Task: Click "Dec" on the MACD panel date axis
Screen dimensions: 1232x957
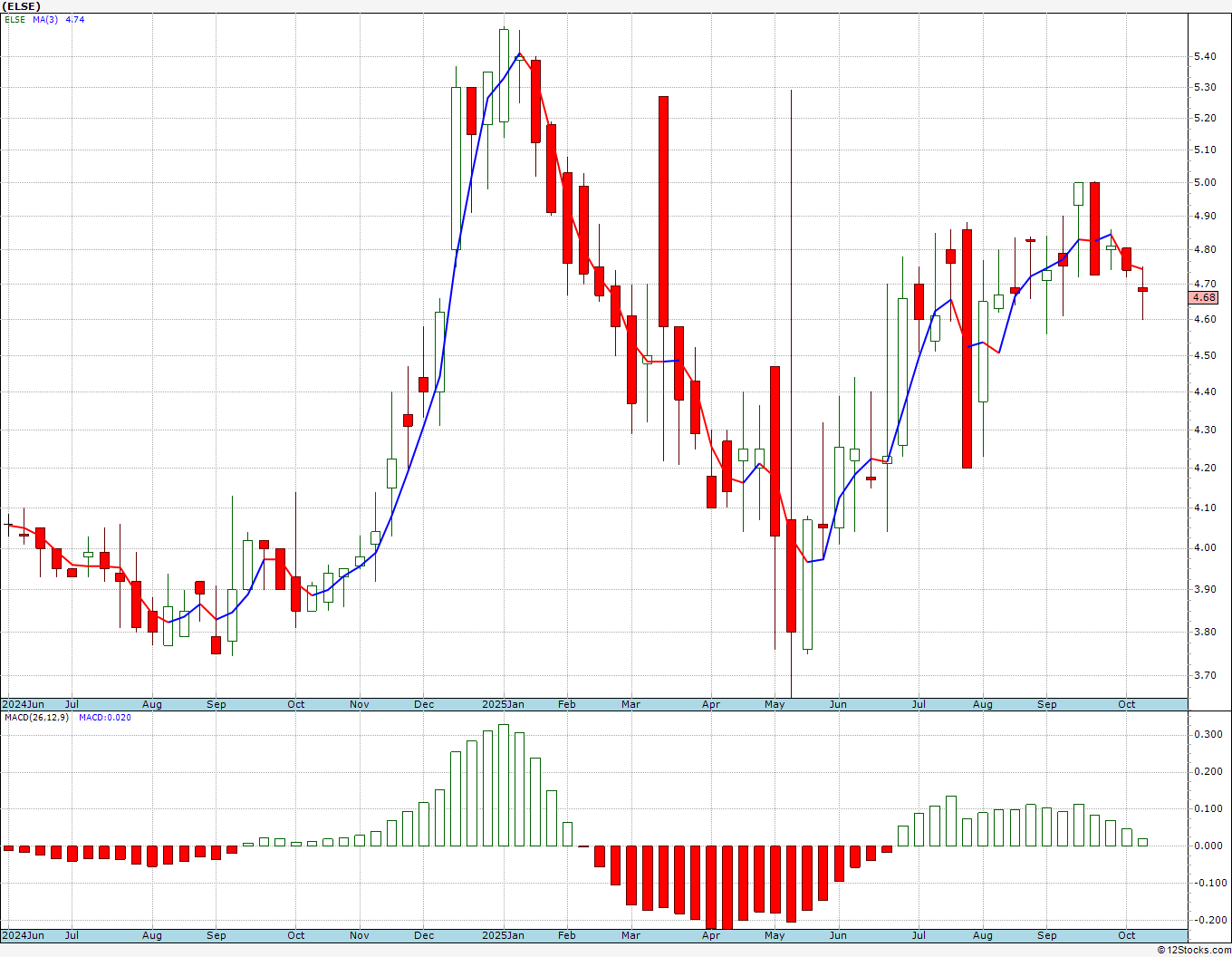Action: [424, 935]
